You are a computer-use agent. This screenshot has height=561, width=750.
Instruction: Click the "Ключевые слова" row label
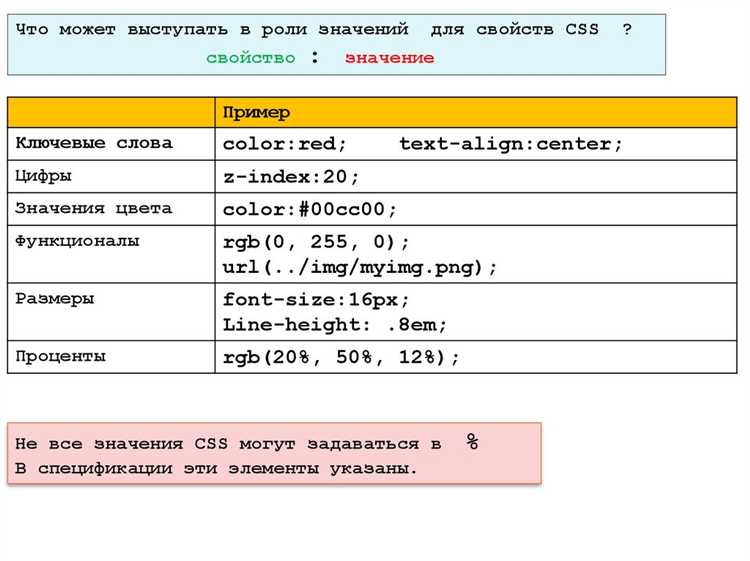[x=94, y=143]
